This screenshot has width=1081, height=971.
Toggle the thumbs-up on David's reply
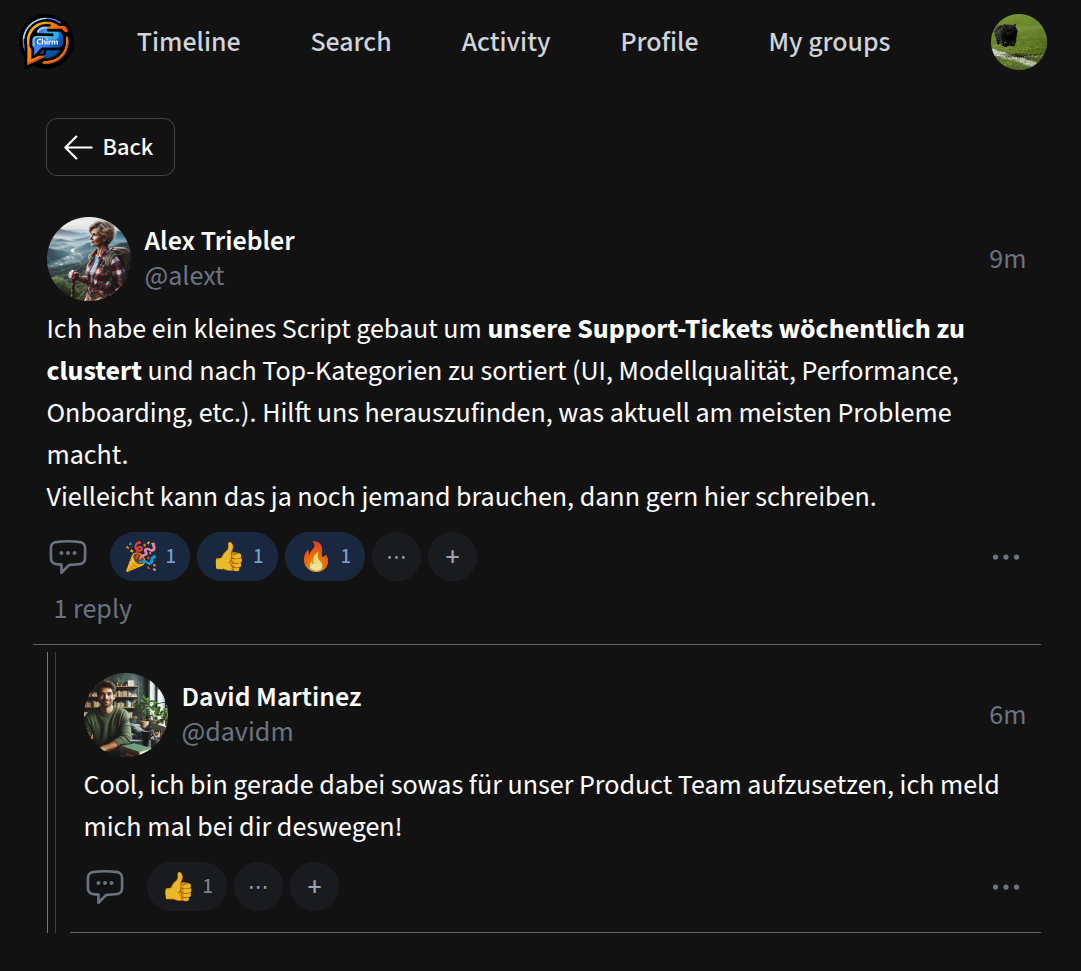[x=186, y=886]
